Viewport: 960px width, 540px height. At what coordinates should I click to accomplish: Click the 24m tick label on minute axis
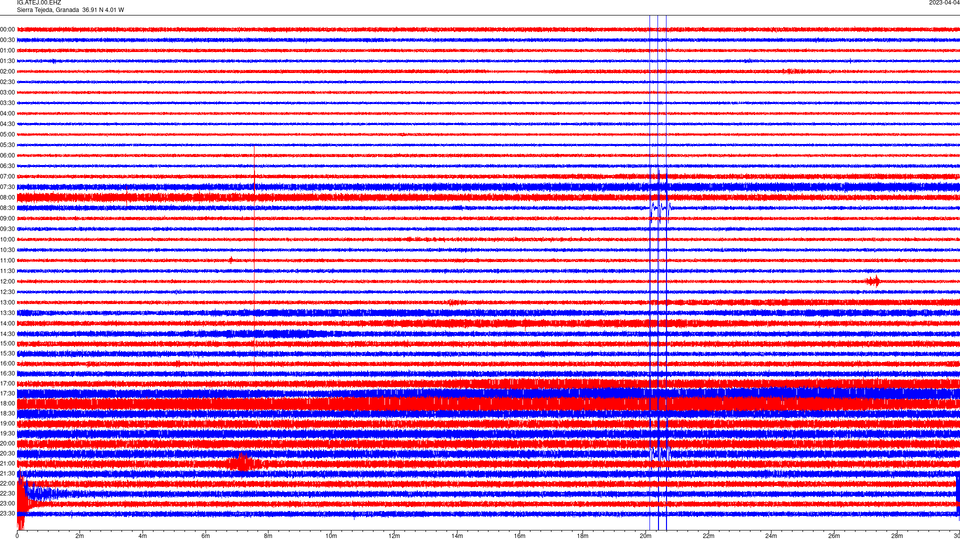pos(771,536)
